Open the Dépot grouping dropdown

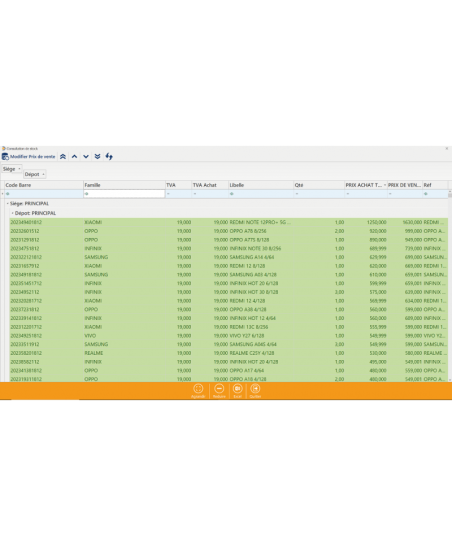pos(35,174)
